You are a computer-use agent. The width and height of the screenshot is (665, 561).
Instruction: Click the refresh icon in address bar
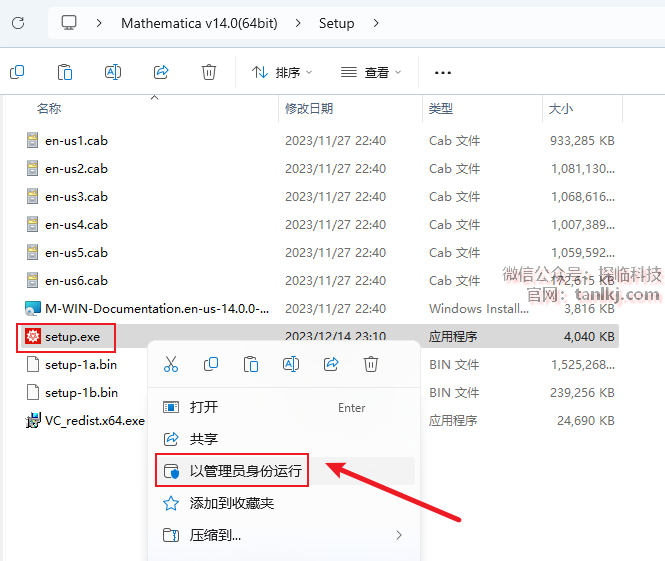tap(18, 23)
